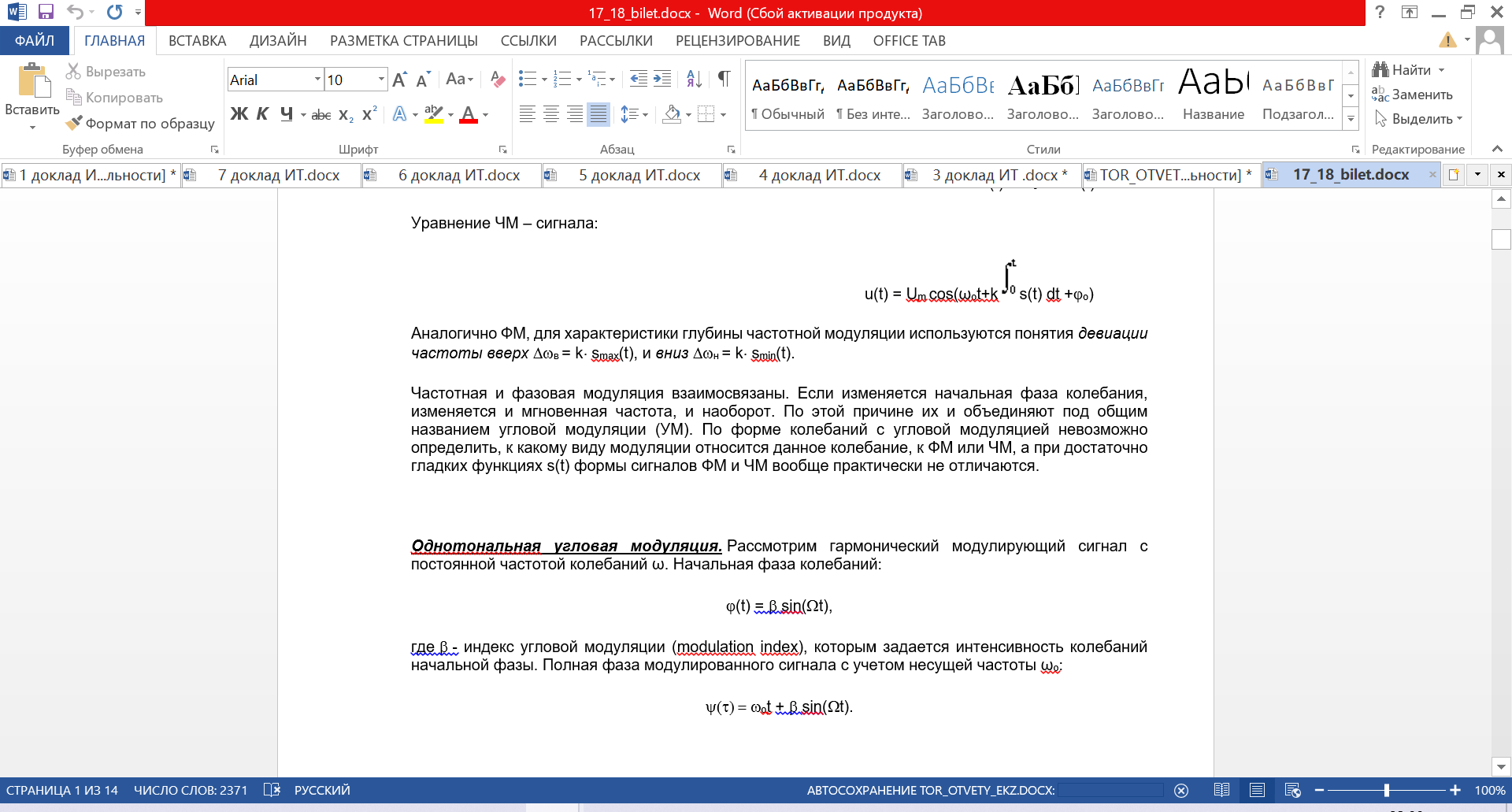Center align text
This screenshot has width=1512, height=812.
(x=551, y=114)
